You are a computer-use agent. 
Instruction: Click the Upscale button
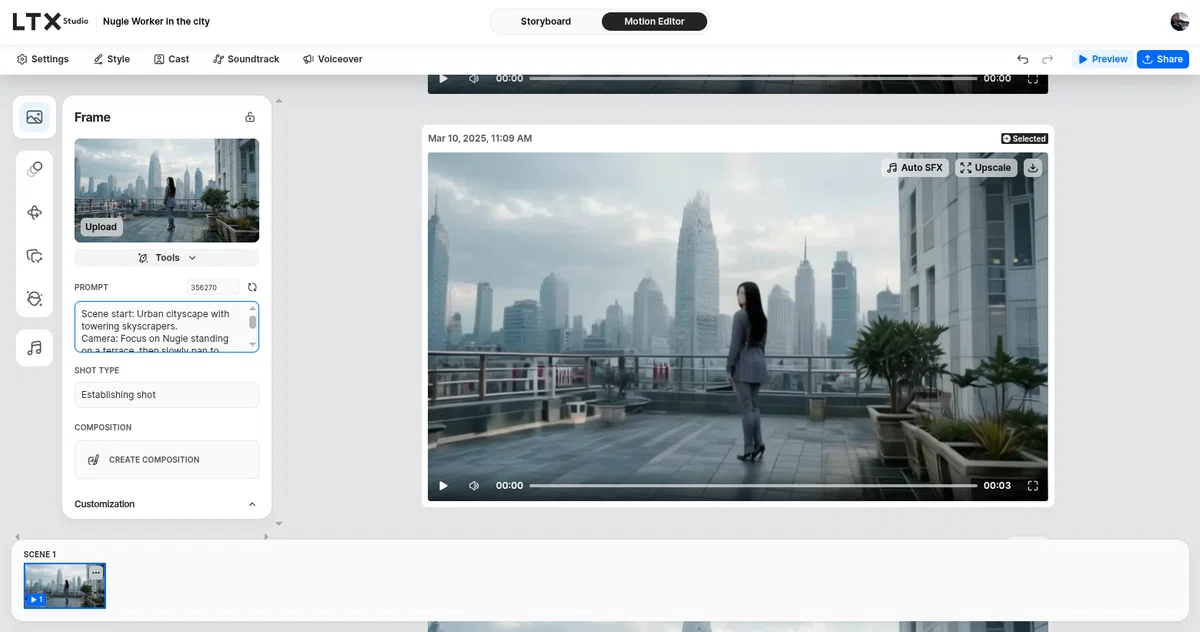pos(986,168)
